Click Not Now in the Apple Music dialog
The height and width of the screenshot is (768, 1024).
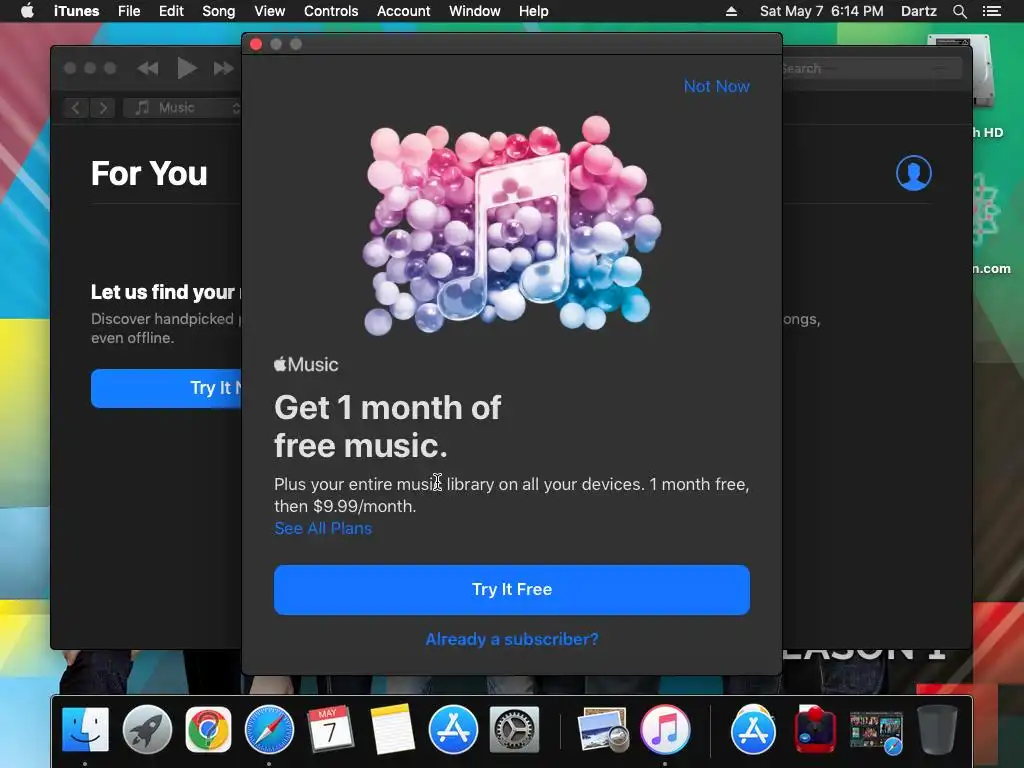[716, 86]
